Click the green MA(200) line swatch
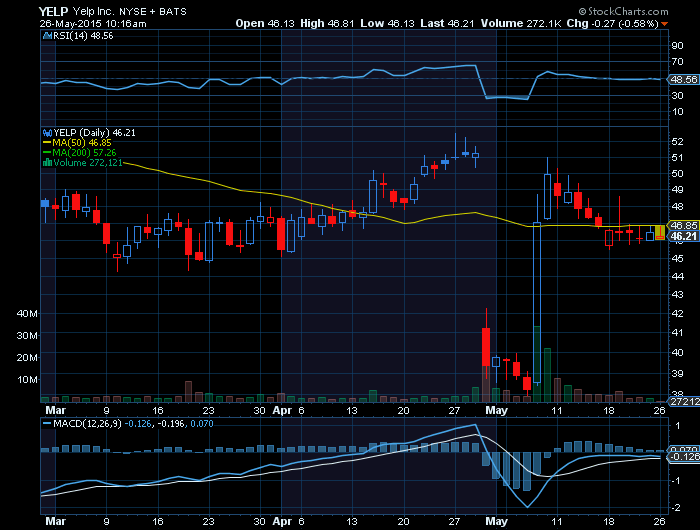The height and width of the screenshot is (530, 700). (47, 153)
